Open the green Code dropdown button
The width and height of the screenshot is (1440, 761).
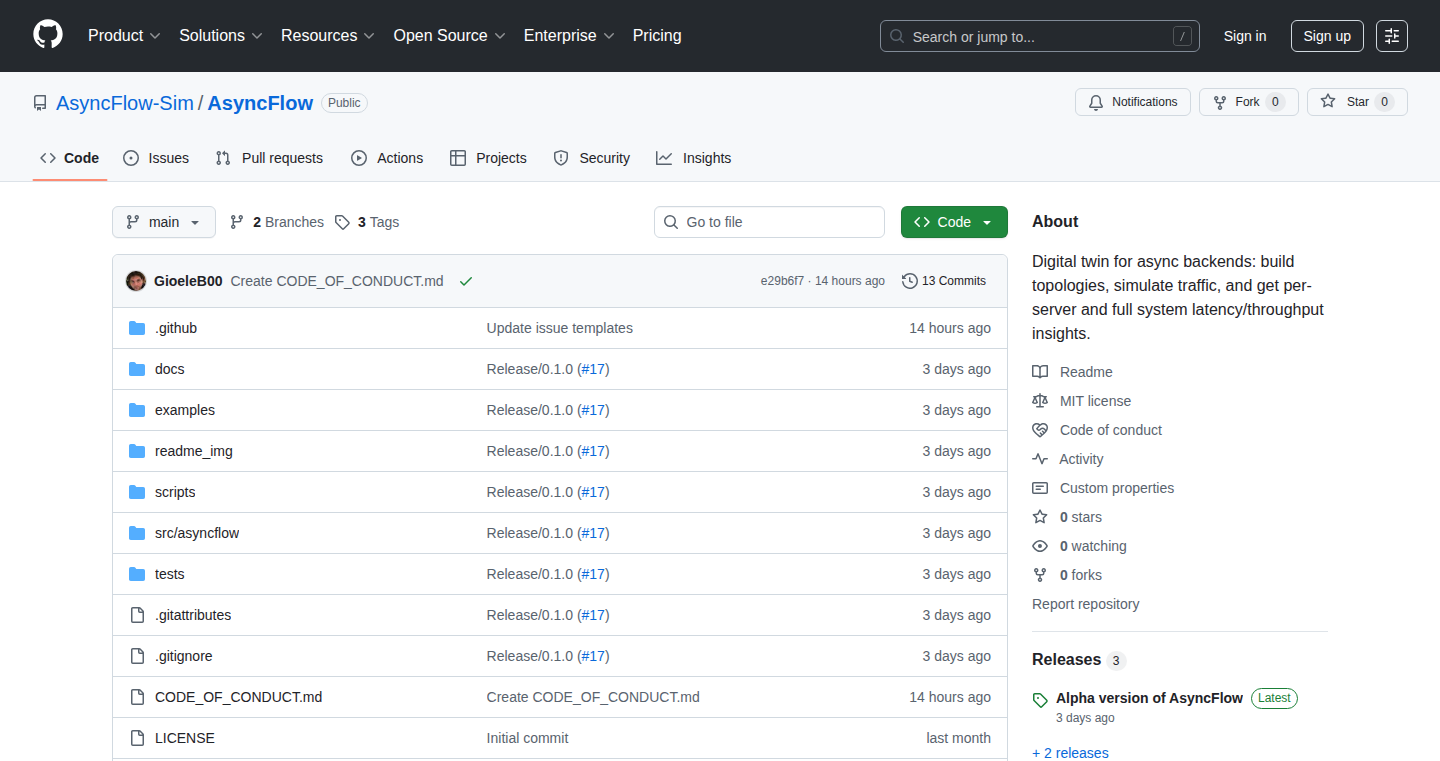coord(954,222)
